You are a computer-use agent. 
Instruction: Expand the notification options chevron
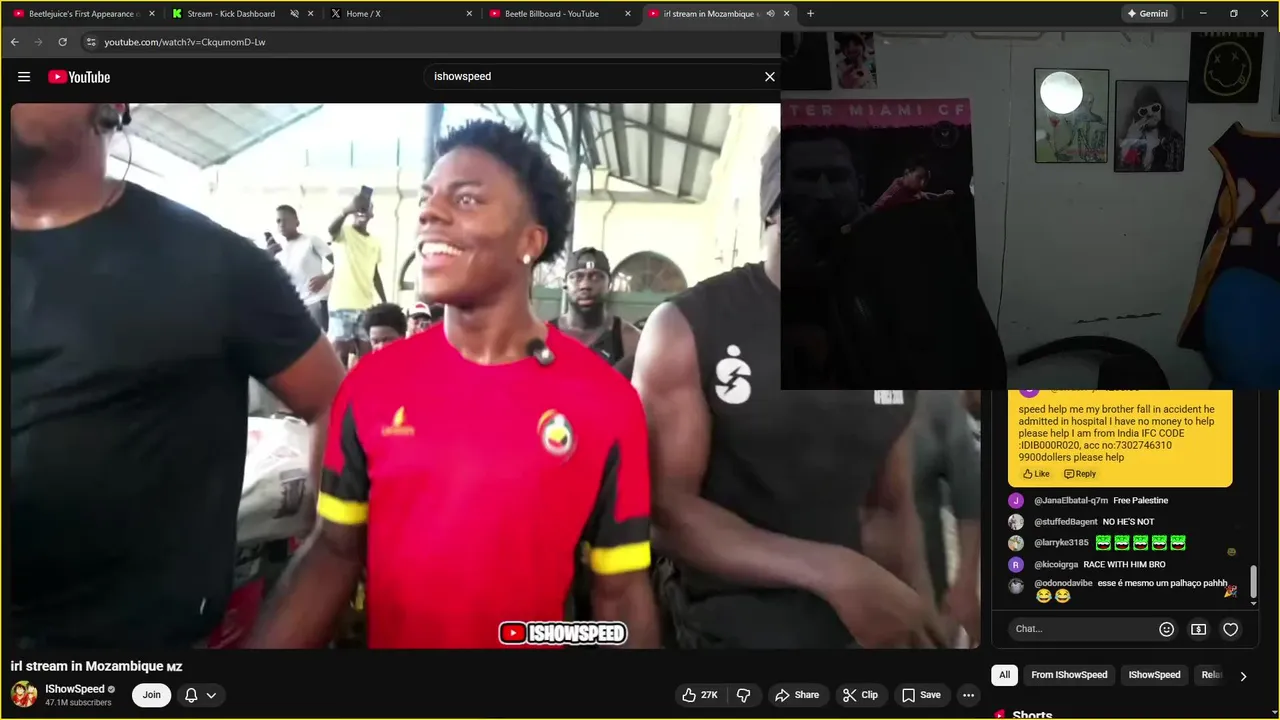point(211,695)
